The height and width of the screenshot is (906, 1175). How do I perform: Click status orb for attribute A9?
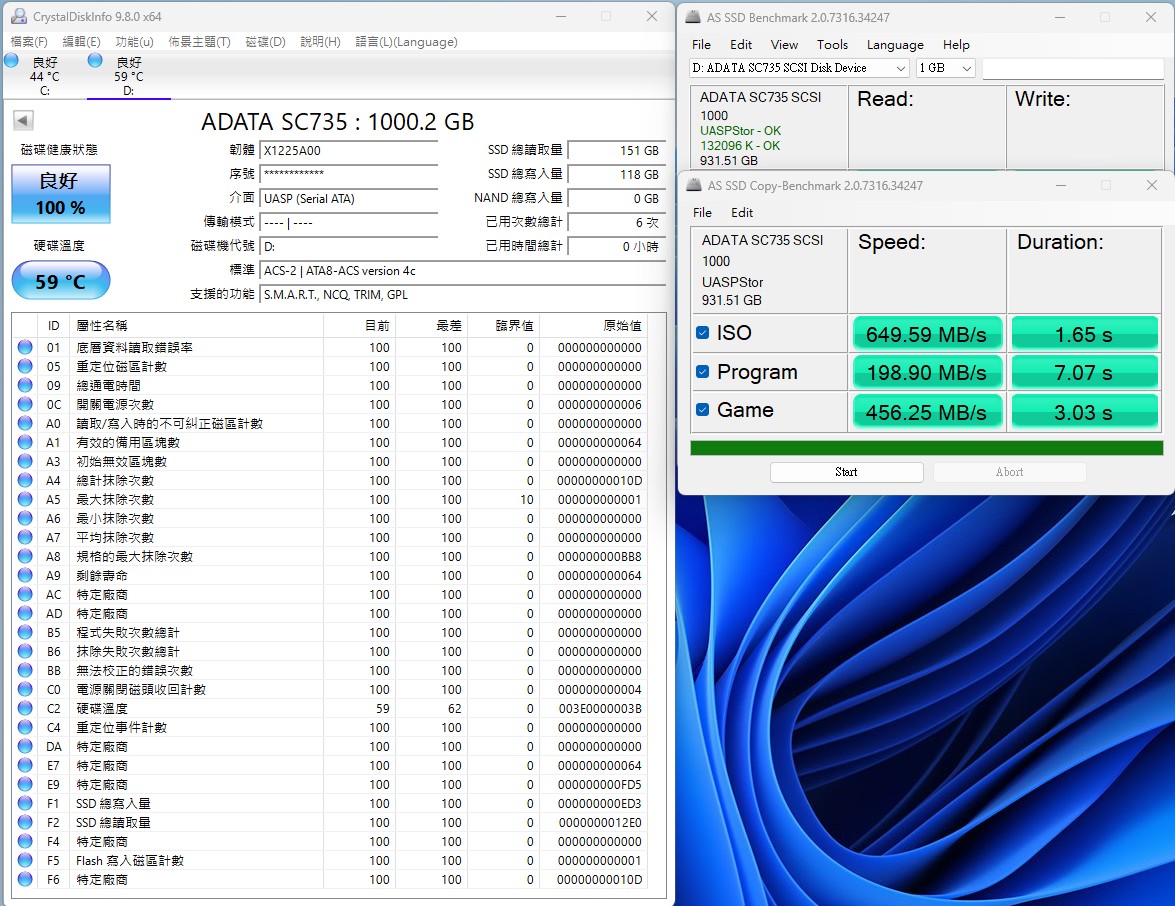tap(25, 575)
